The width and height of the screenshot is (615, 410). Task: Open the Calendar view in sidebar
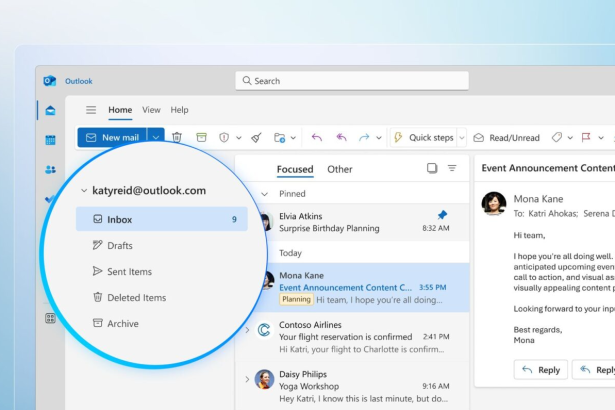[50, 140]
